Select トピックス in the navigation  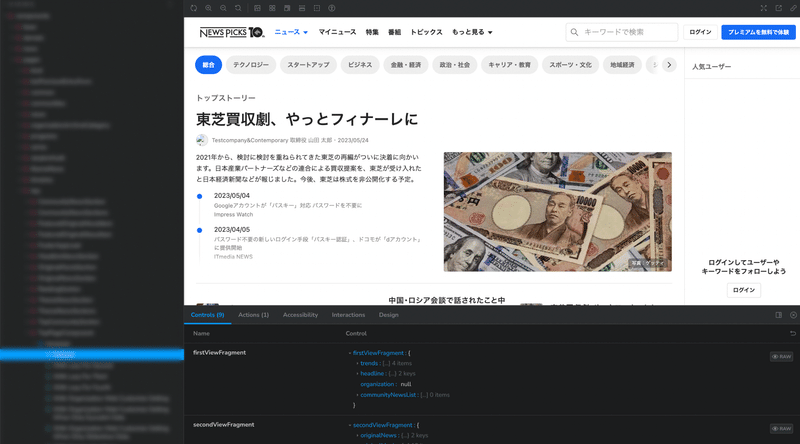point(426,32)
